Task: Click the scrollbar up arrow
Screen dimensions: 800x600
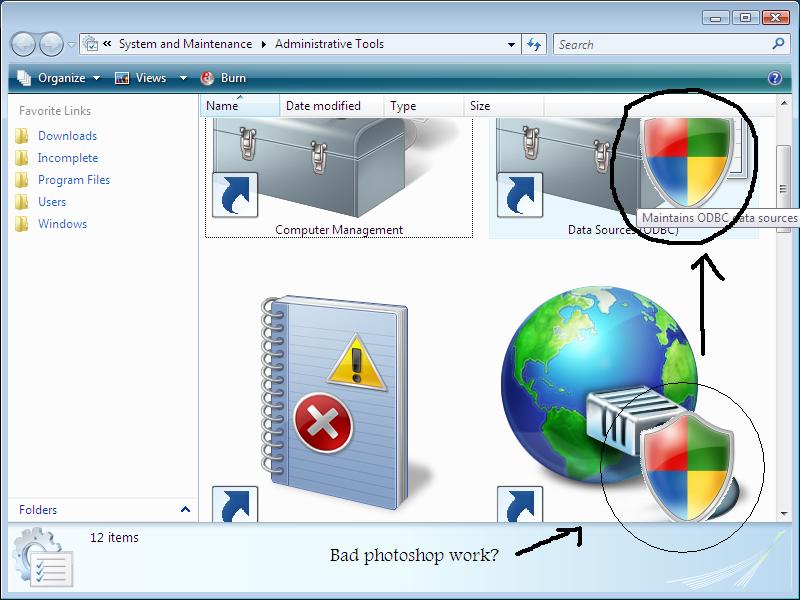Action: (784, 104)
